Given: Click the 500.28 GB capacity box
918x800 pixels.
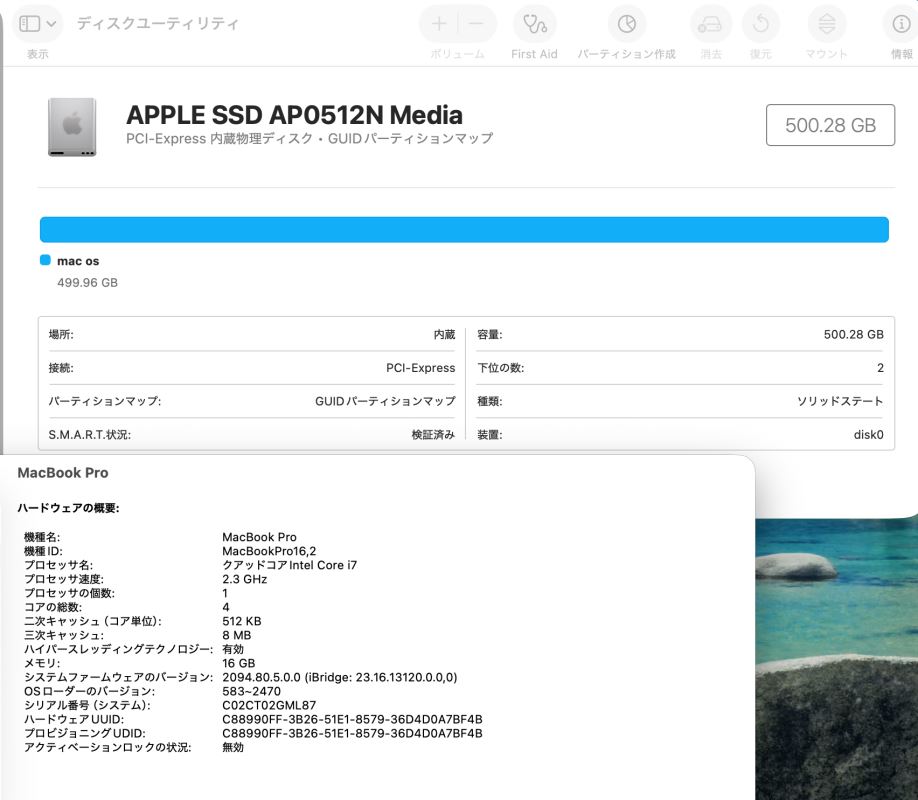Looking at the screenshot, I should (x=830, y=125).
